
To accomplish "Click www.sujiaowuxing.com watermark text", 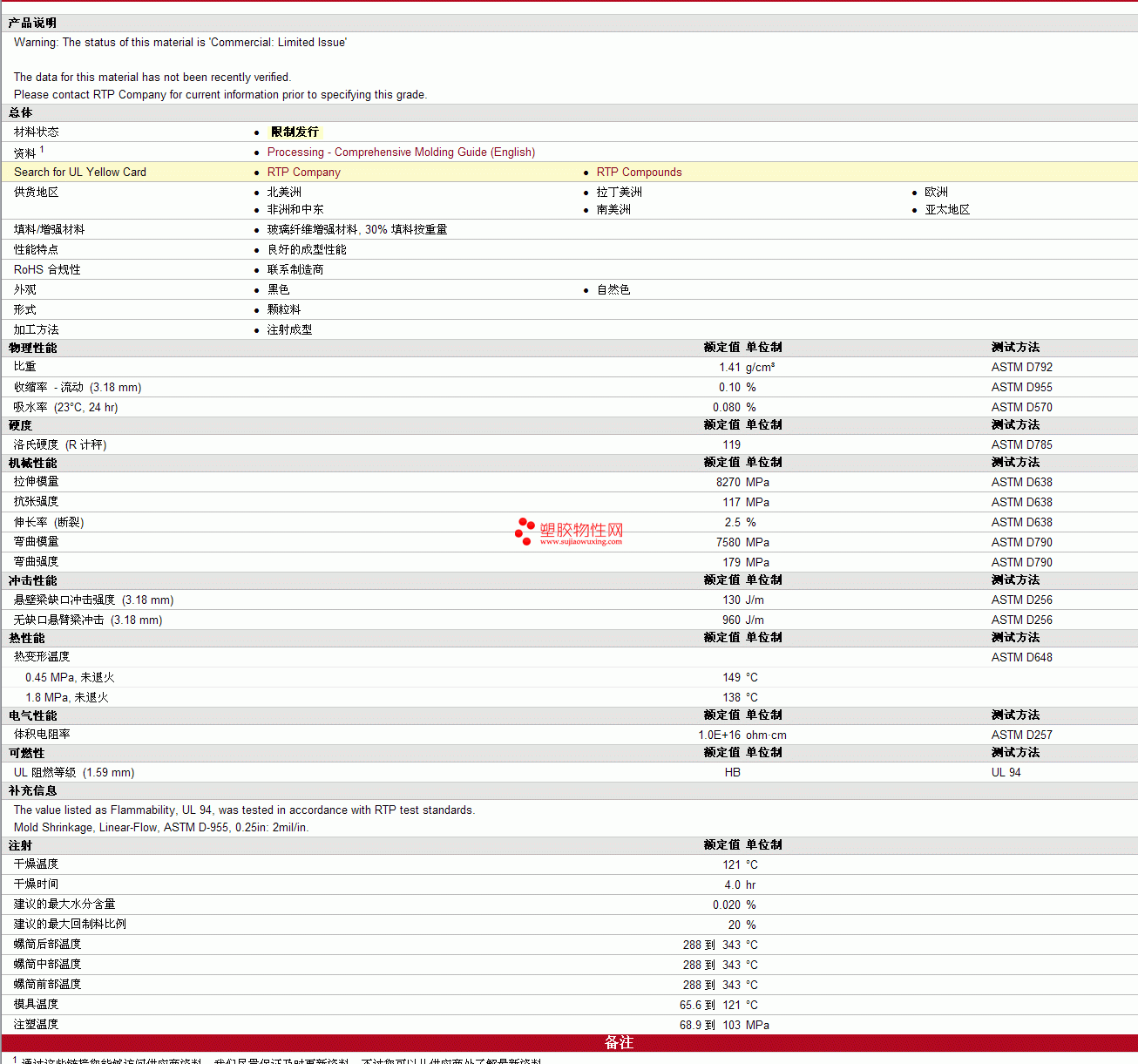I will click(581, 541).
